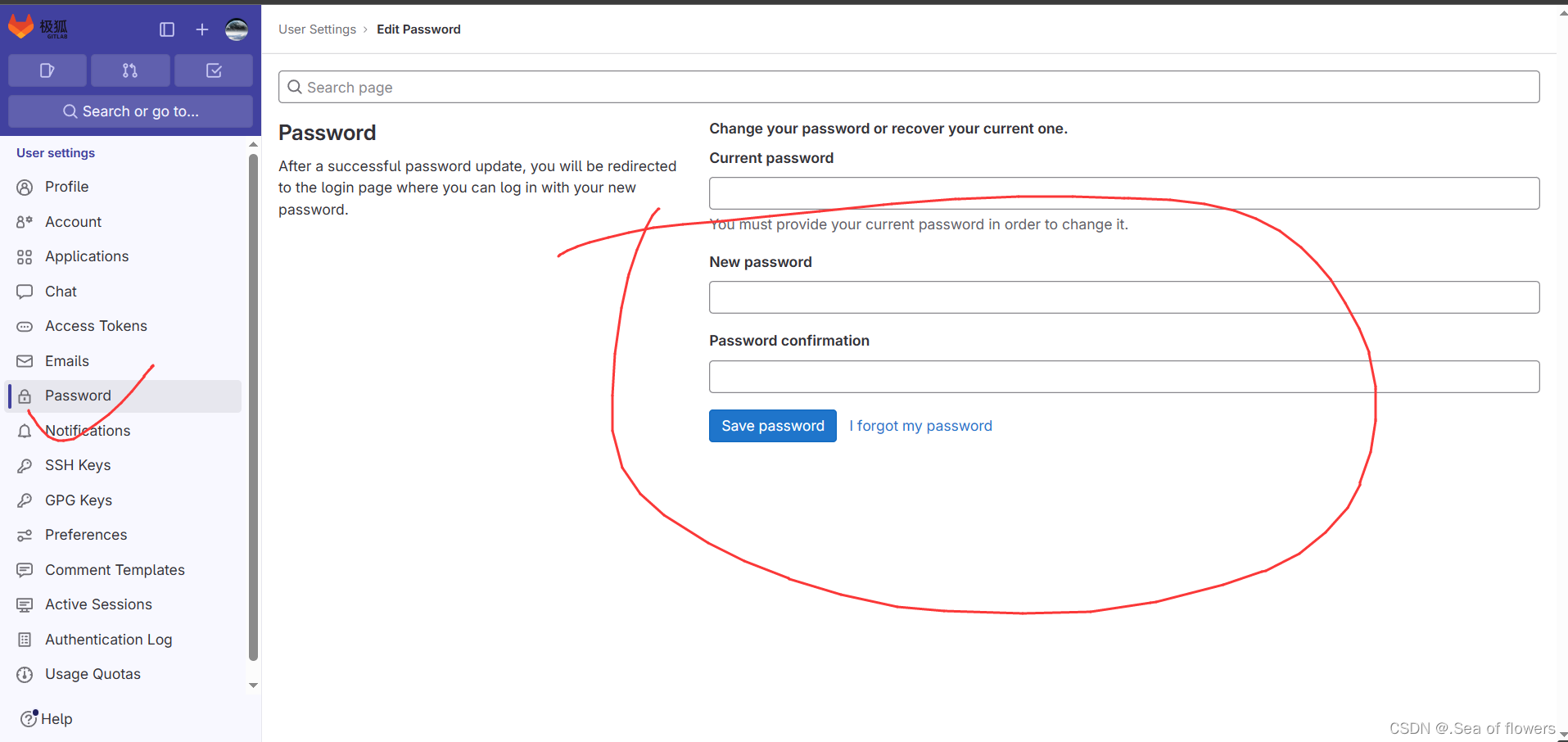Go to Access Tokens page
Screen dimensions: 1568x742
96,326
